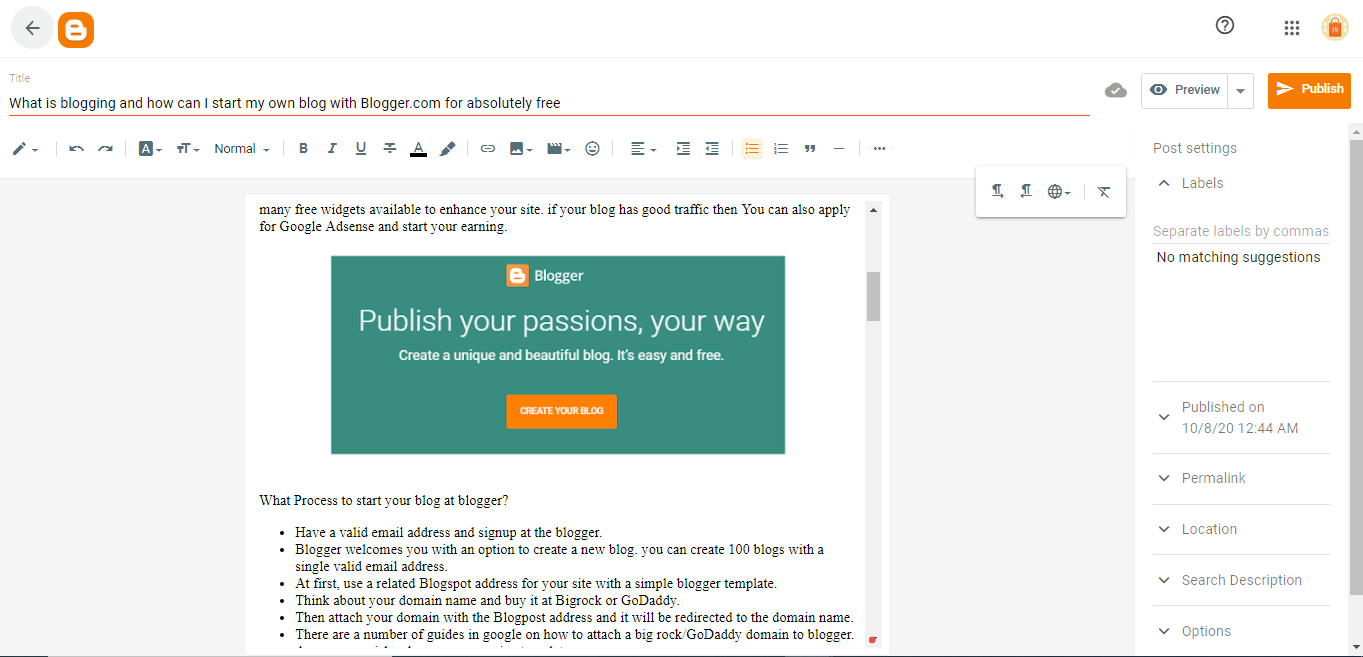This screenshot has width=1363, height=657.
Task: Open the help question mark icon
Action: point(1225,26)
